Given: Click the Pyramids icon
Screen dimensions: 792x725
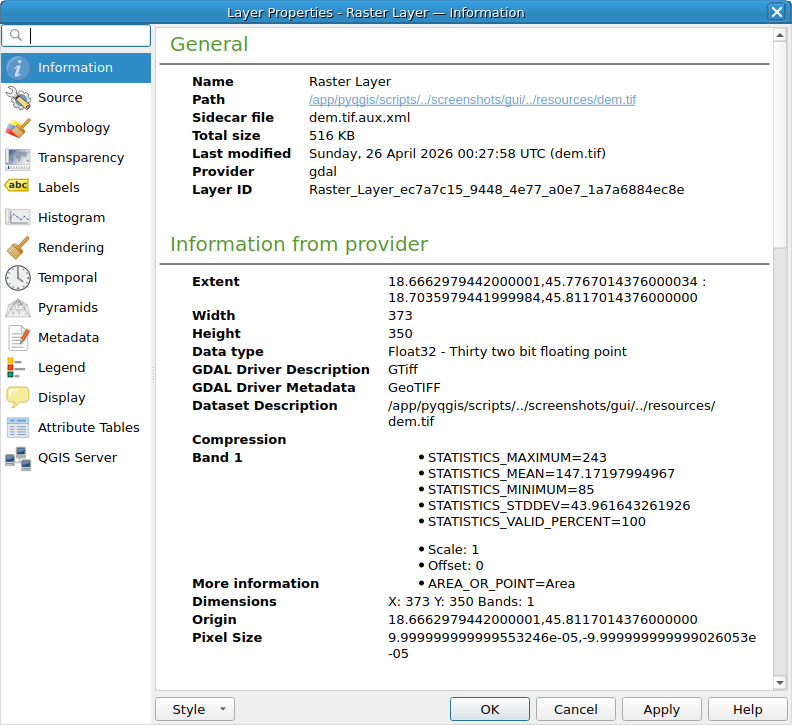Looking at the screenshot, I should click(x=18, y=308).
